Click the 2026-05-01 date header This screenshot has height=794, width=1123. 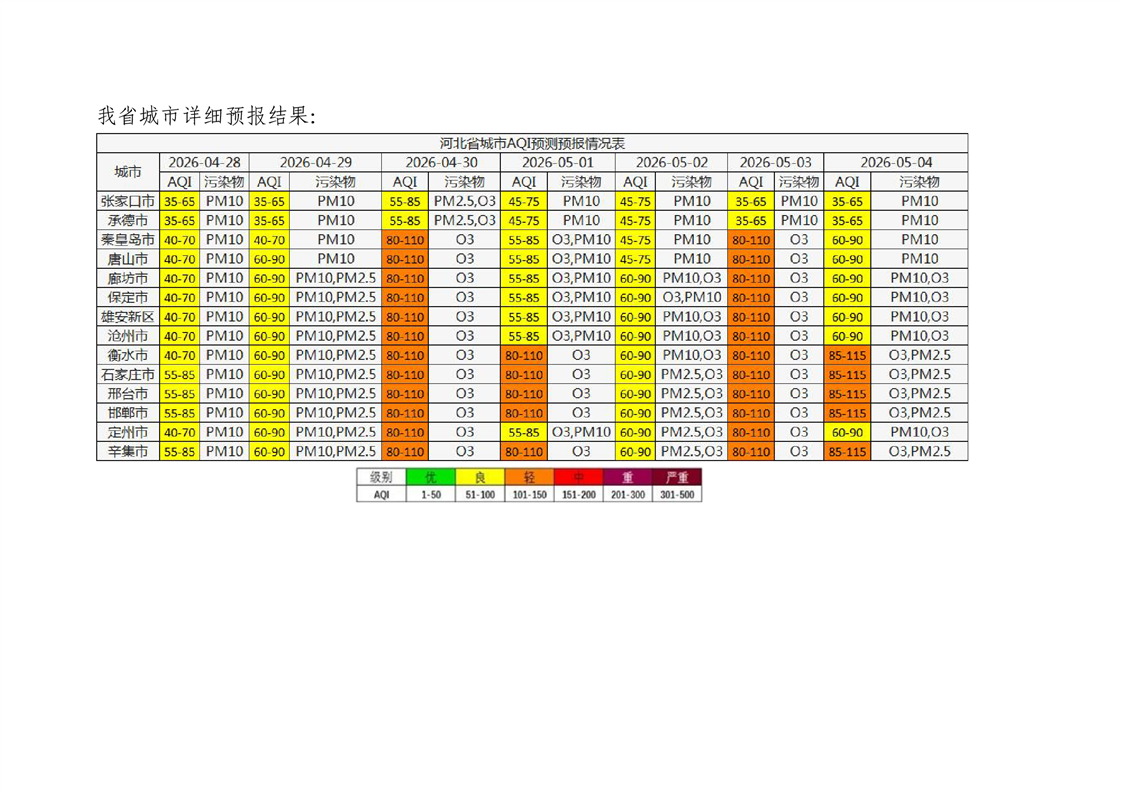click(x=558, y=163)
